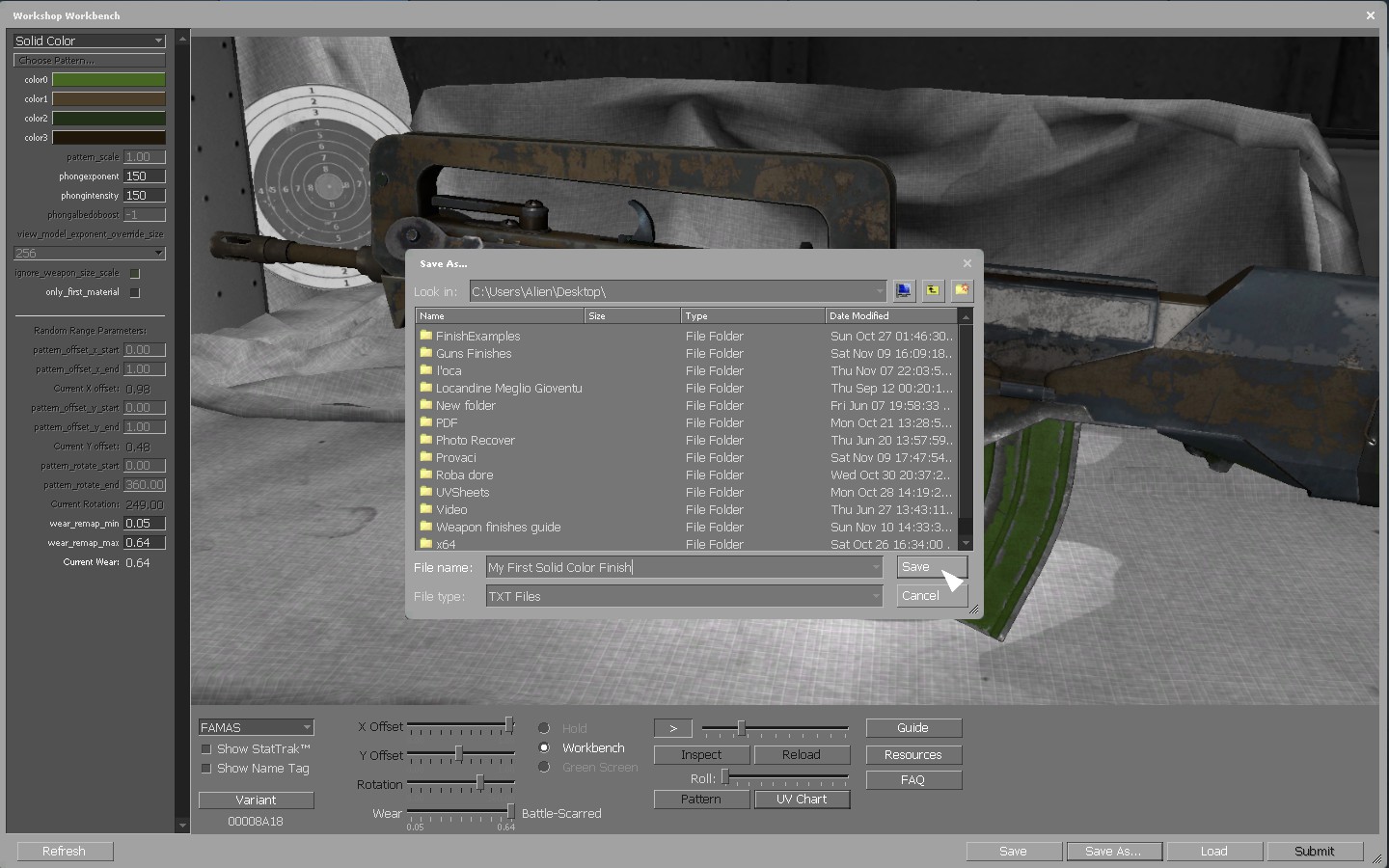The height and width of the screenshot is (868, 1389).
Task: Select the Video folder icon
Action: coord(425,509)
